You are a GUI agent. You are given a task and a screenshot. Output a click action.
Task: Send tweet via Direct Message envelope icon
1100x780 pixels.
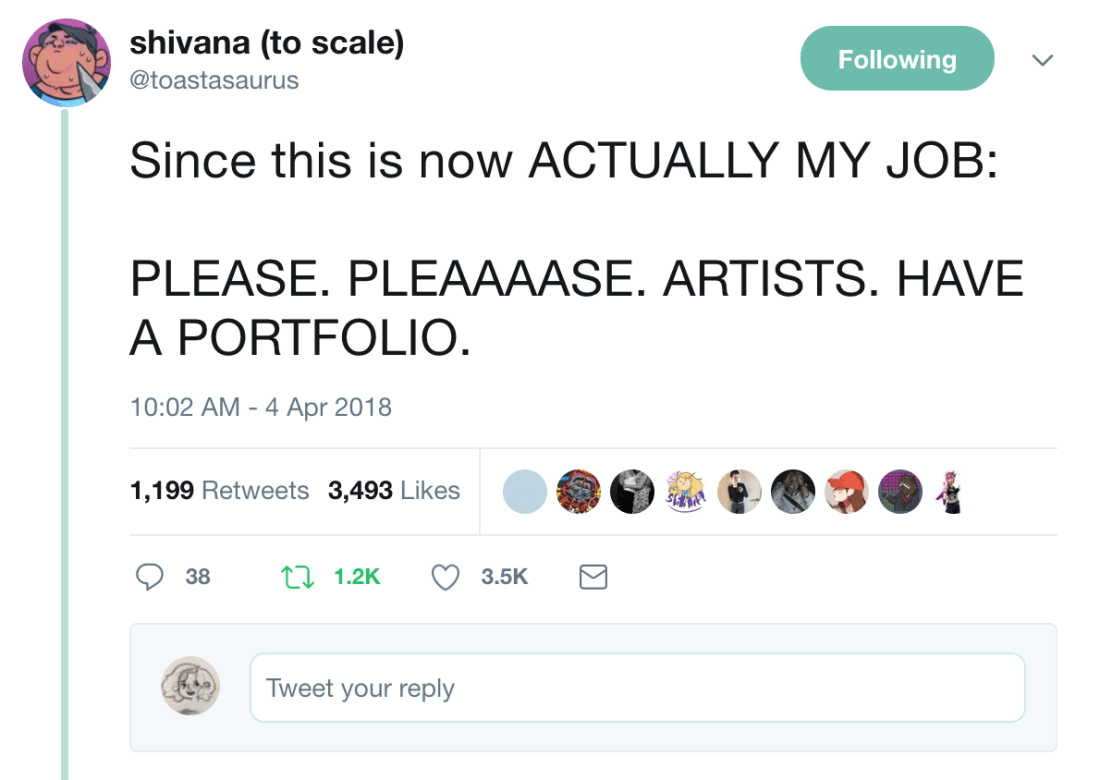(594, 576)
